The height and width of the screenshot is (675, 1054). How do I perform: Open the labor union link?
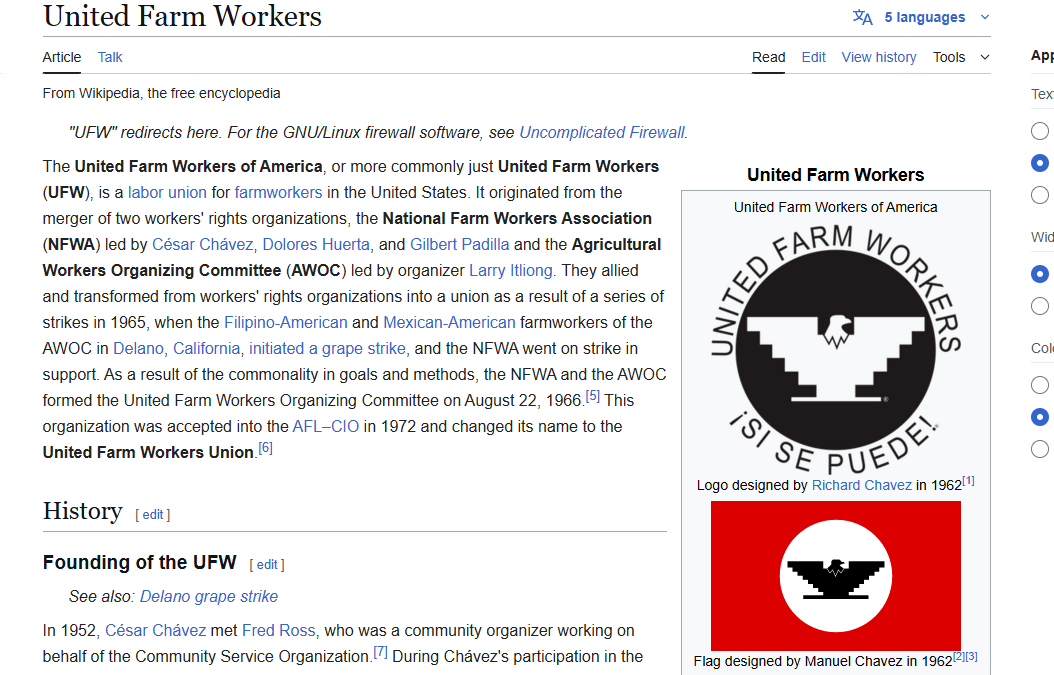pyautogui.click(x=167, y=192)
